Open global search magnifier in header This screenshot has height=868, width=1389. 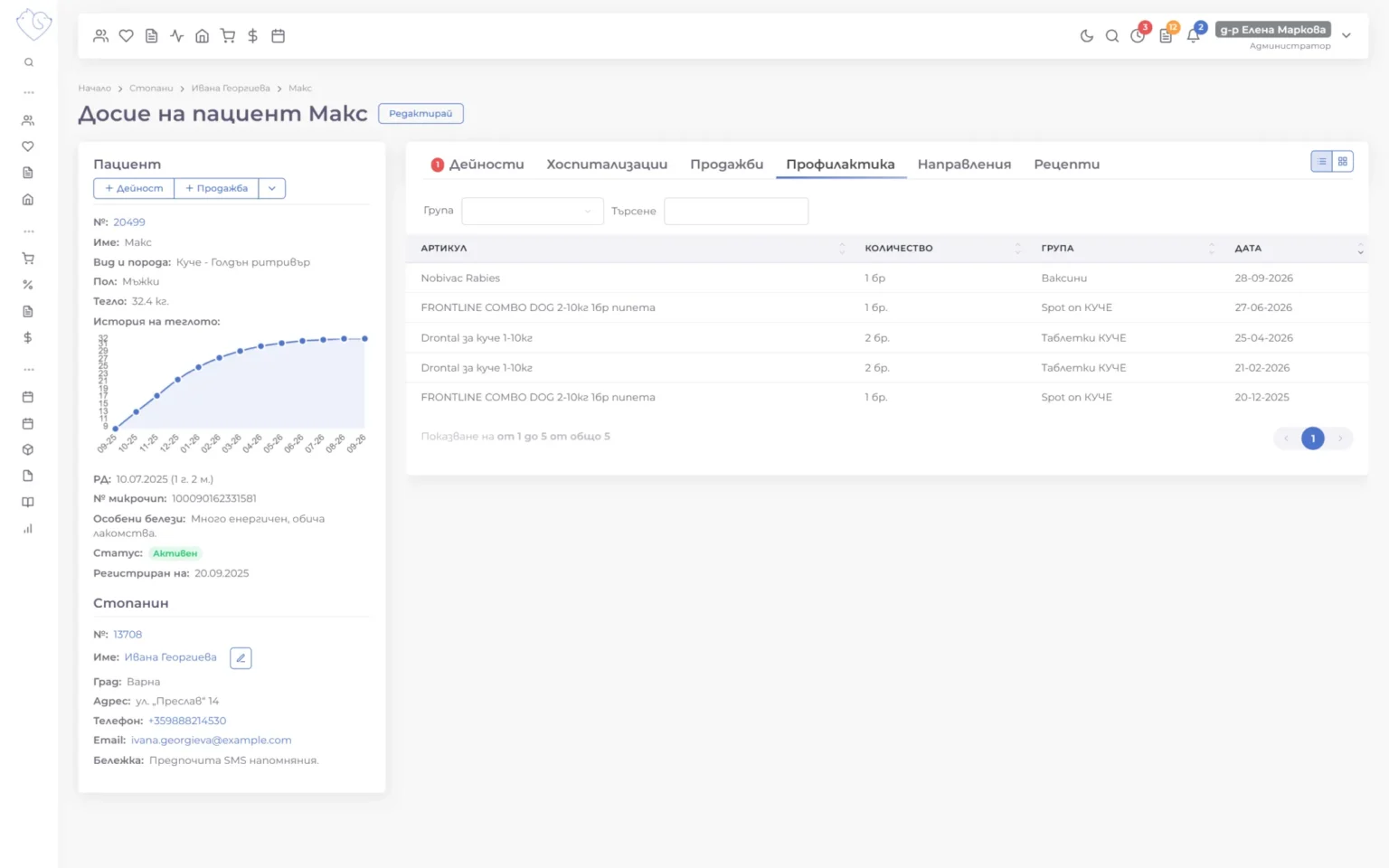tap(1112, 36)
